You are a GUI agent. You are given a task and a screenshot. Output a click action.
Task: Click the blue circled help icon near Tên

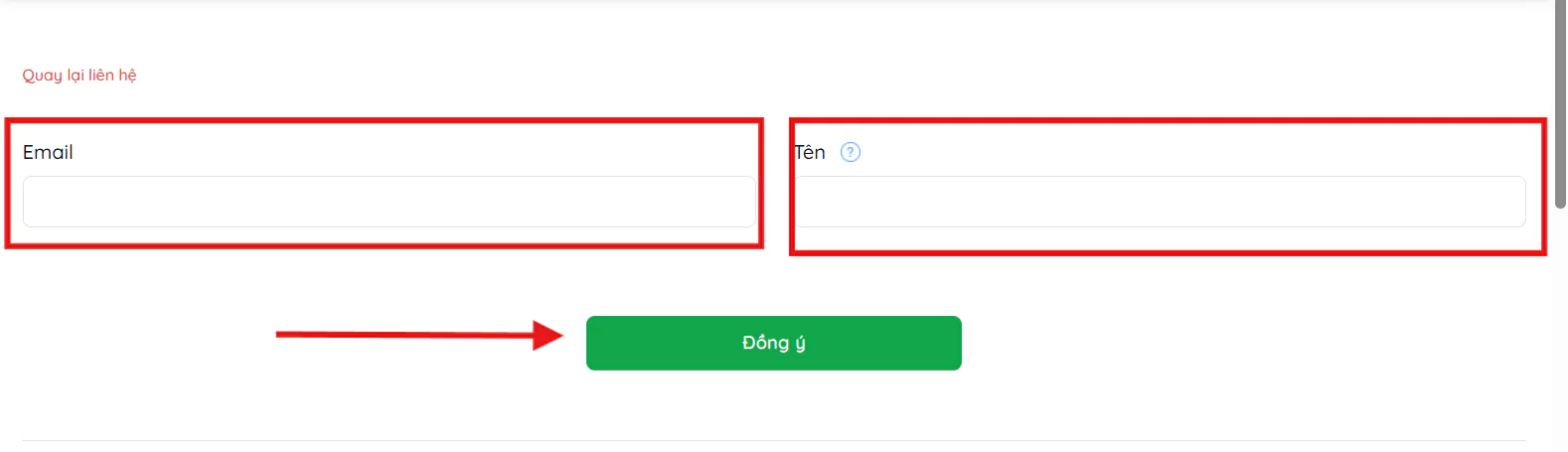click(x=851, y=152)
